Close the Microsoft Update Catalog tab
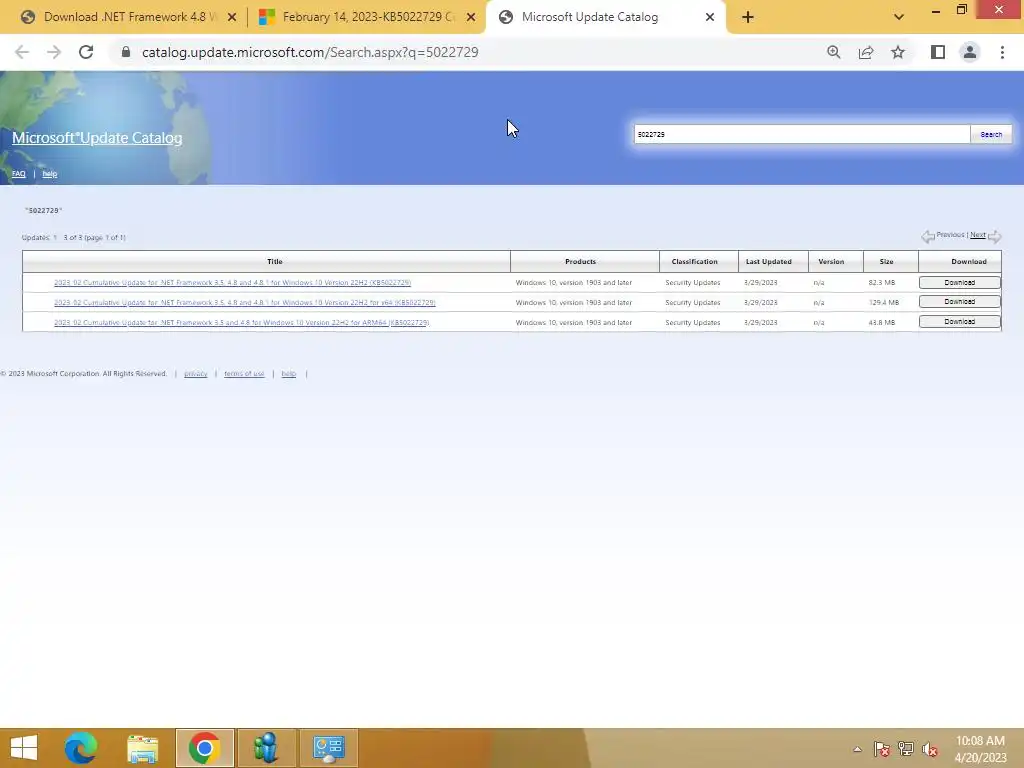Image resolution: width=1024 pixels, height=768 pixels. pyautogui.click(x=710, y=18)
